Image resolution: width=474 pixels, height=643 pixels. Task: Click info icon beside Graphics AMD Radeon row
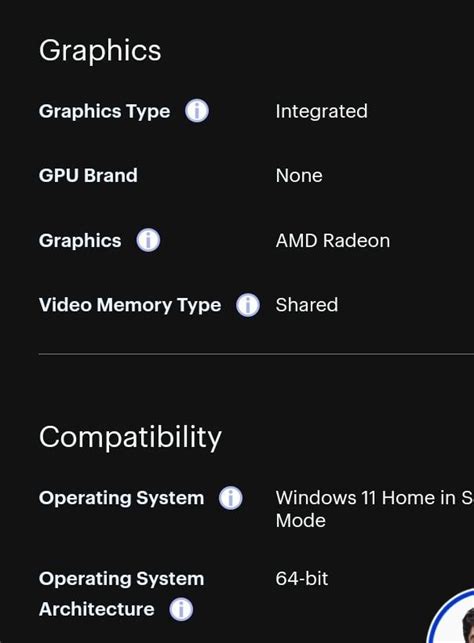148,240
